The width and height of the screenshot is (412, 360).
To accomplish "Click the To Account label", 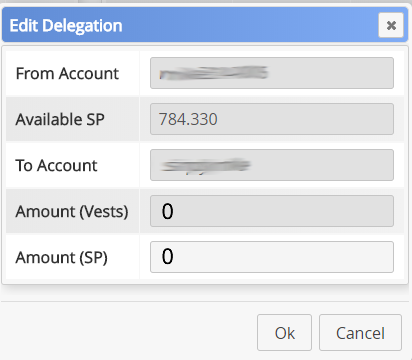I will click(56, 165).
